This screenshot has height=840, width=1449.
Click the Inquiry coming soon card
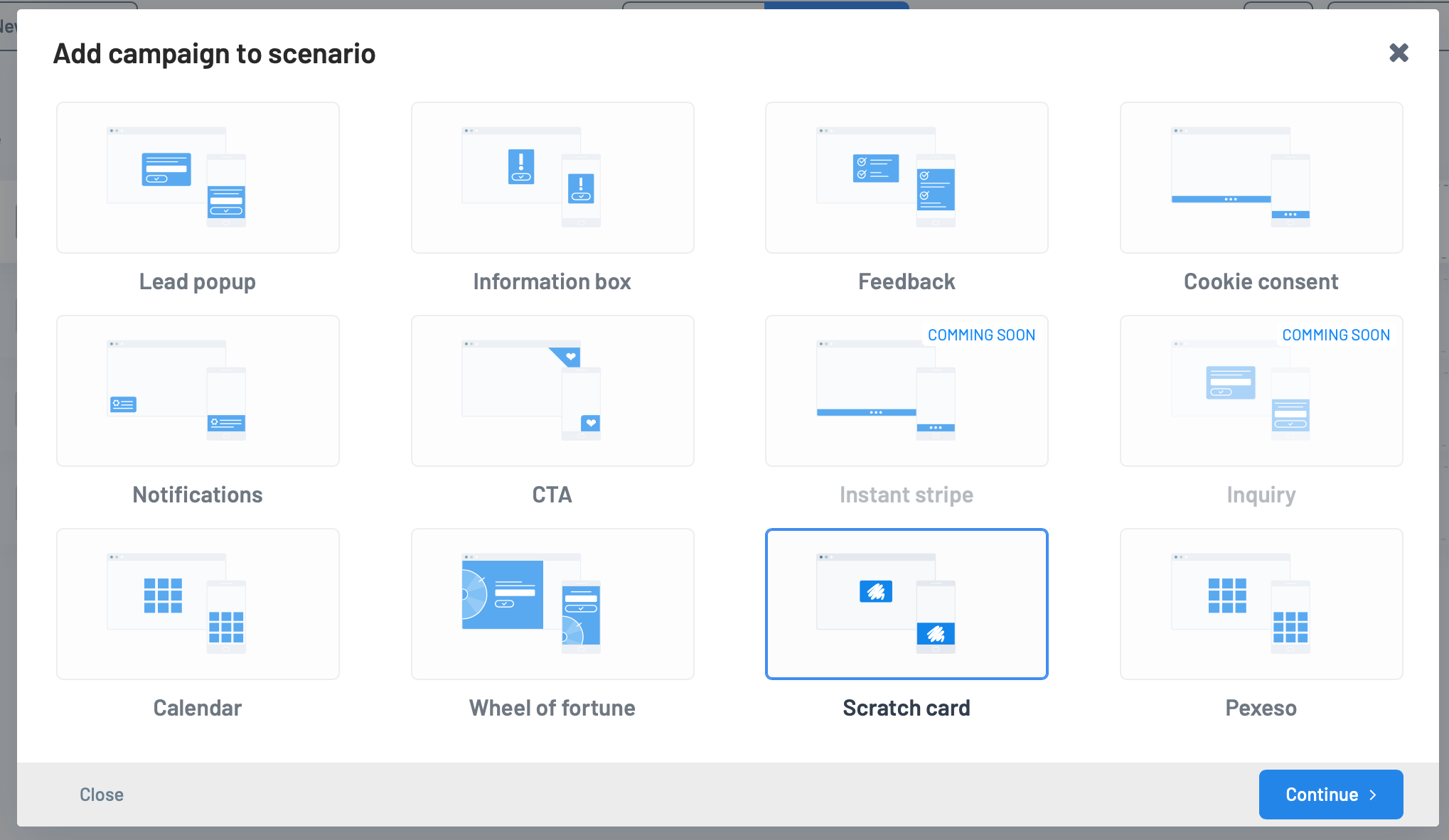click(x=1261, y=391)
